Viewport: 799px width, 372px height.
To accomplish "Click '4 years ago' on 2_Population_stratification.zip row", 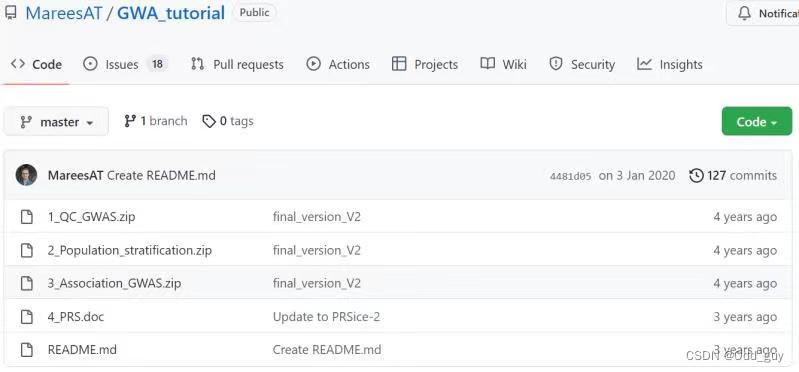I will (x=745, y=250).
